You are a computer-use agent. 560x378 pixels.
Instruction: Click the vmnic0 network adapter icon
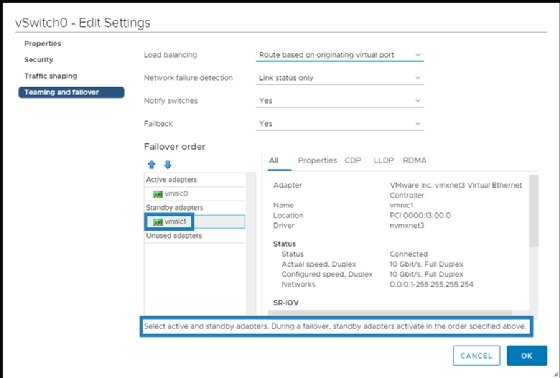[x=158, y=194]
